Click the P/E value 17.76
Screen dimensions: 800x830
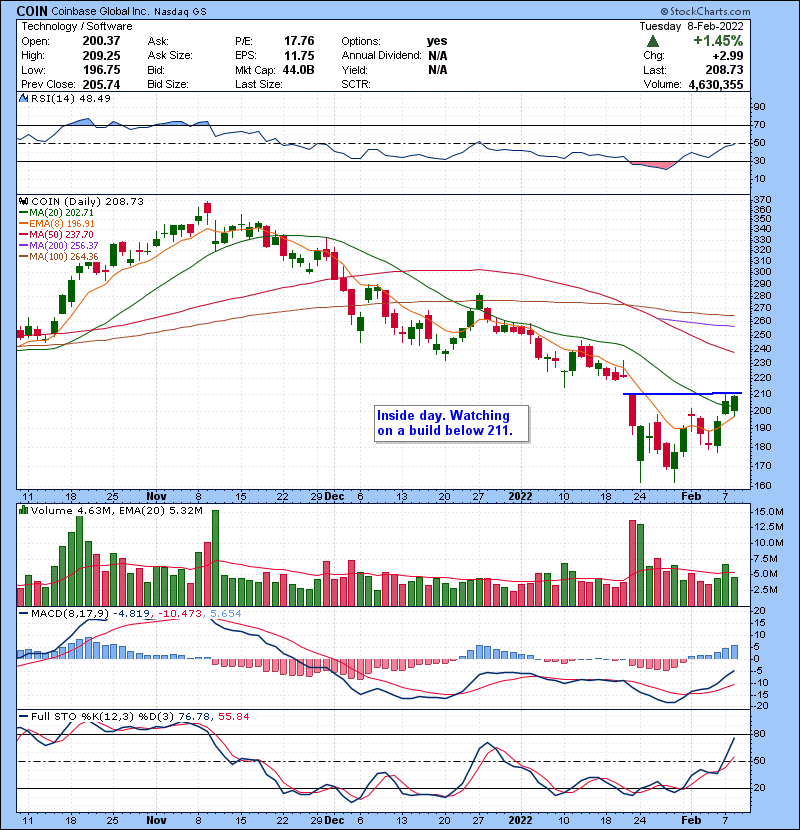299,41
